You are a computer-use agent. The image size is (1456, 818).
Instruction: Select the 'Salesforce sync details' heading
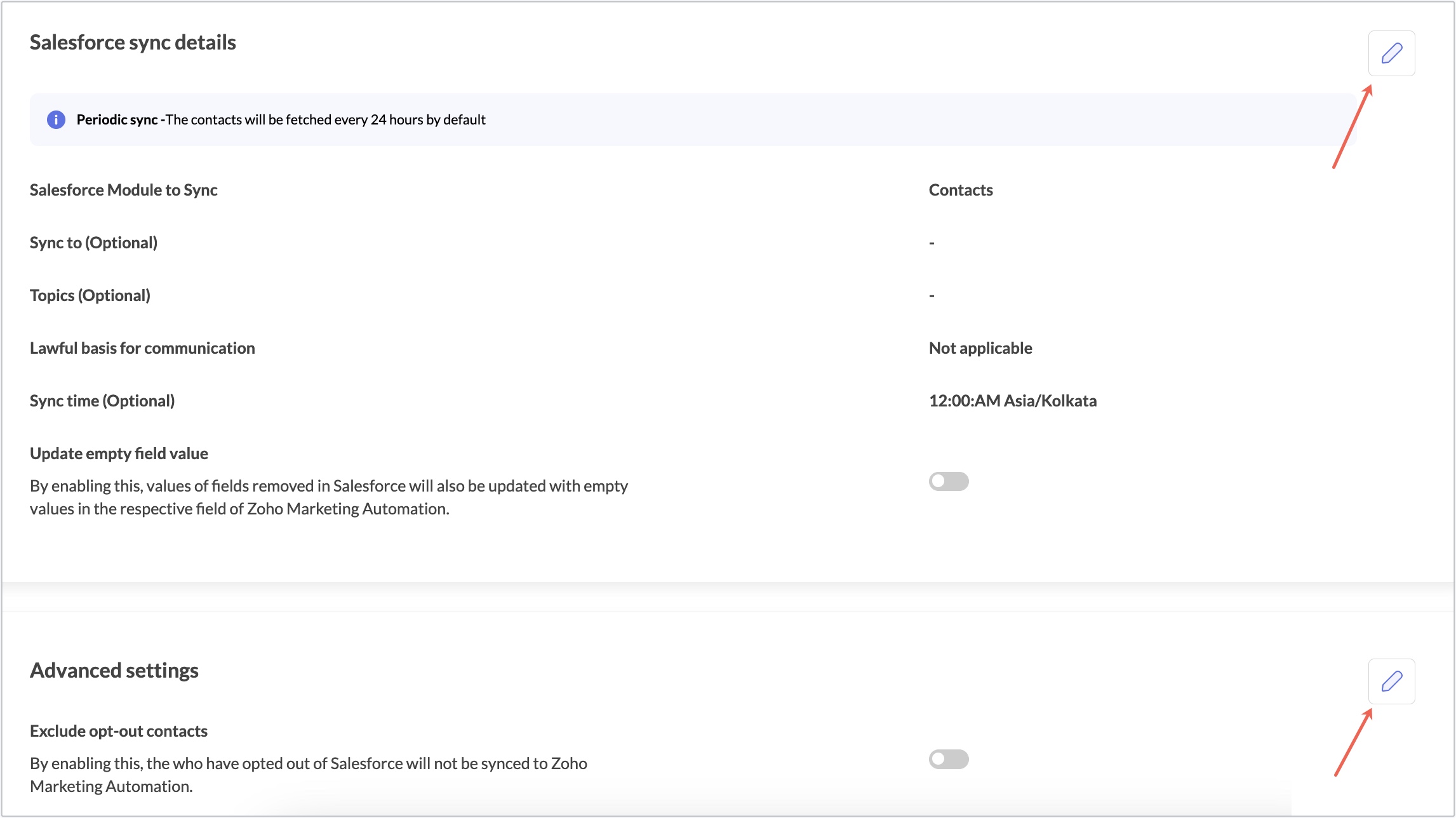[x=133, y=43]
